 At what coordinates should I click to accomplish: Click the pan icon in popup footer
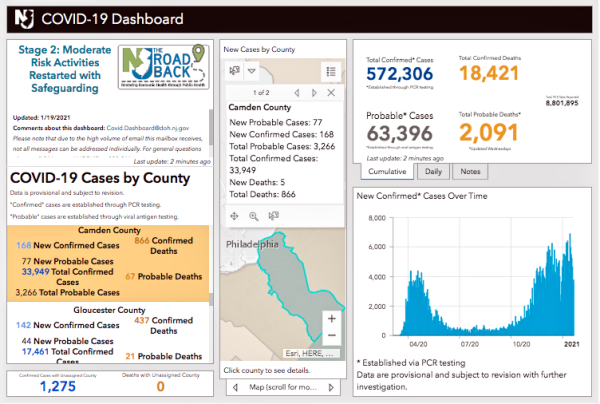click(234, 215)
